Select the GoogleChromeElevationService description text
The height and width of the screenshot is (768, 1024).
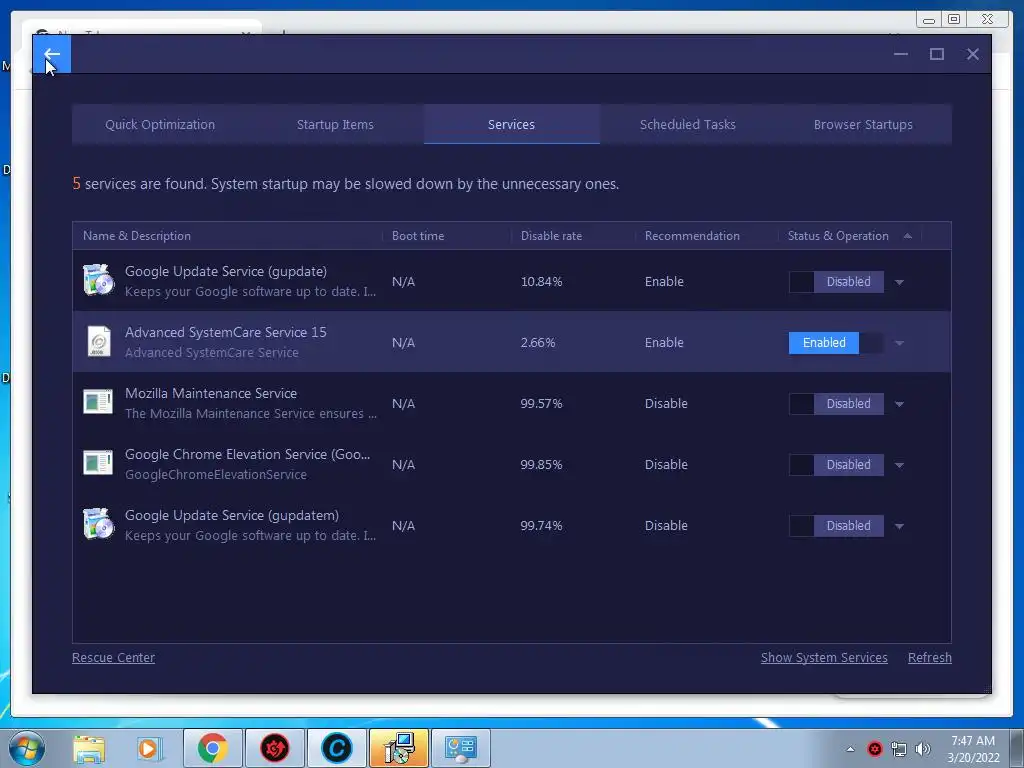pyautogui.click(x=216, y=475)
